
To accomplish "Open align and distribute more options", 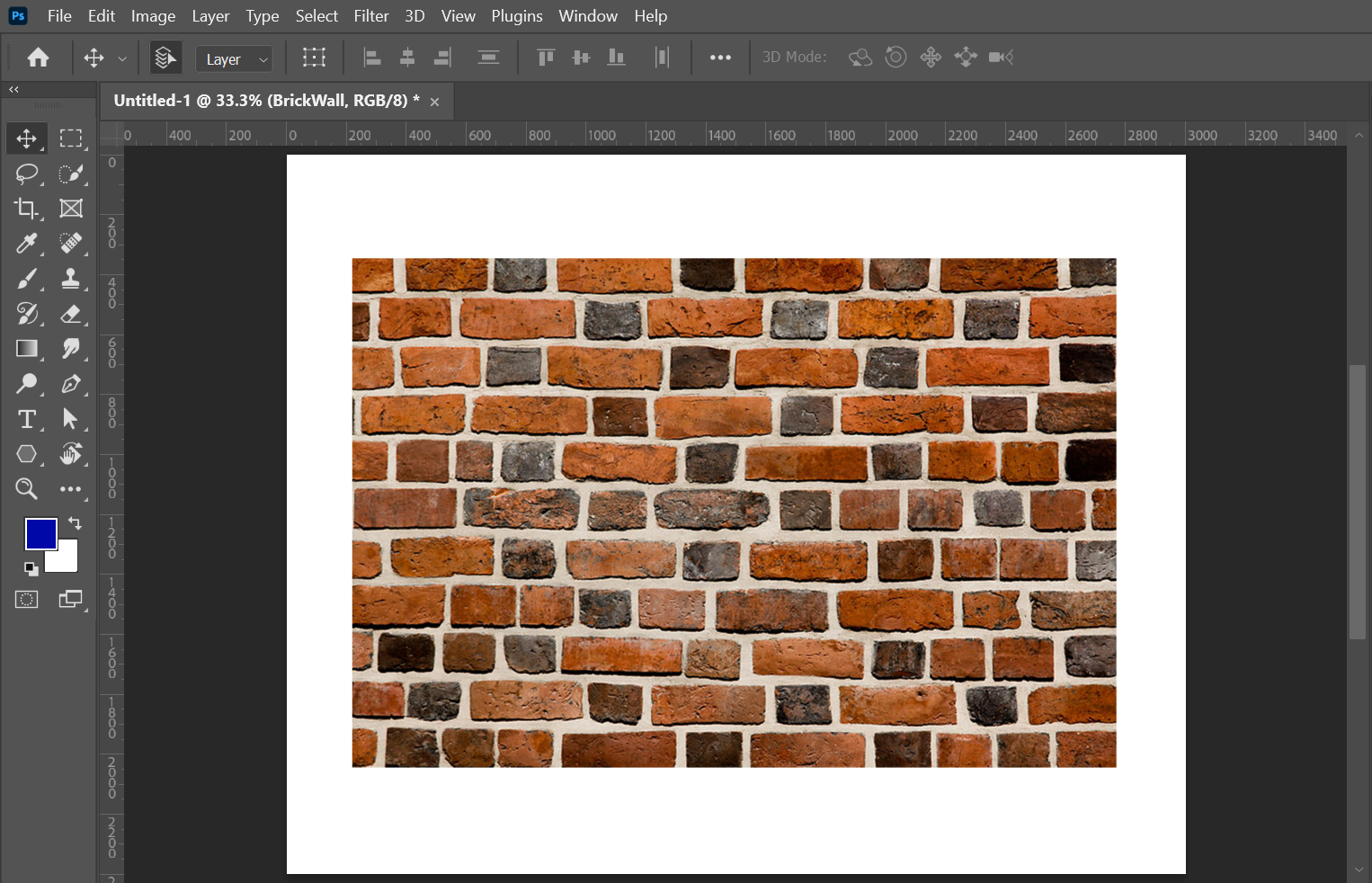I will pyautogui.click(x=720, y=58).
